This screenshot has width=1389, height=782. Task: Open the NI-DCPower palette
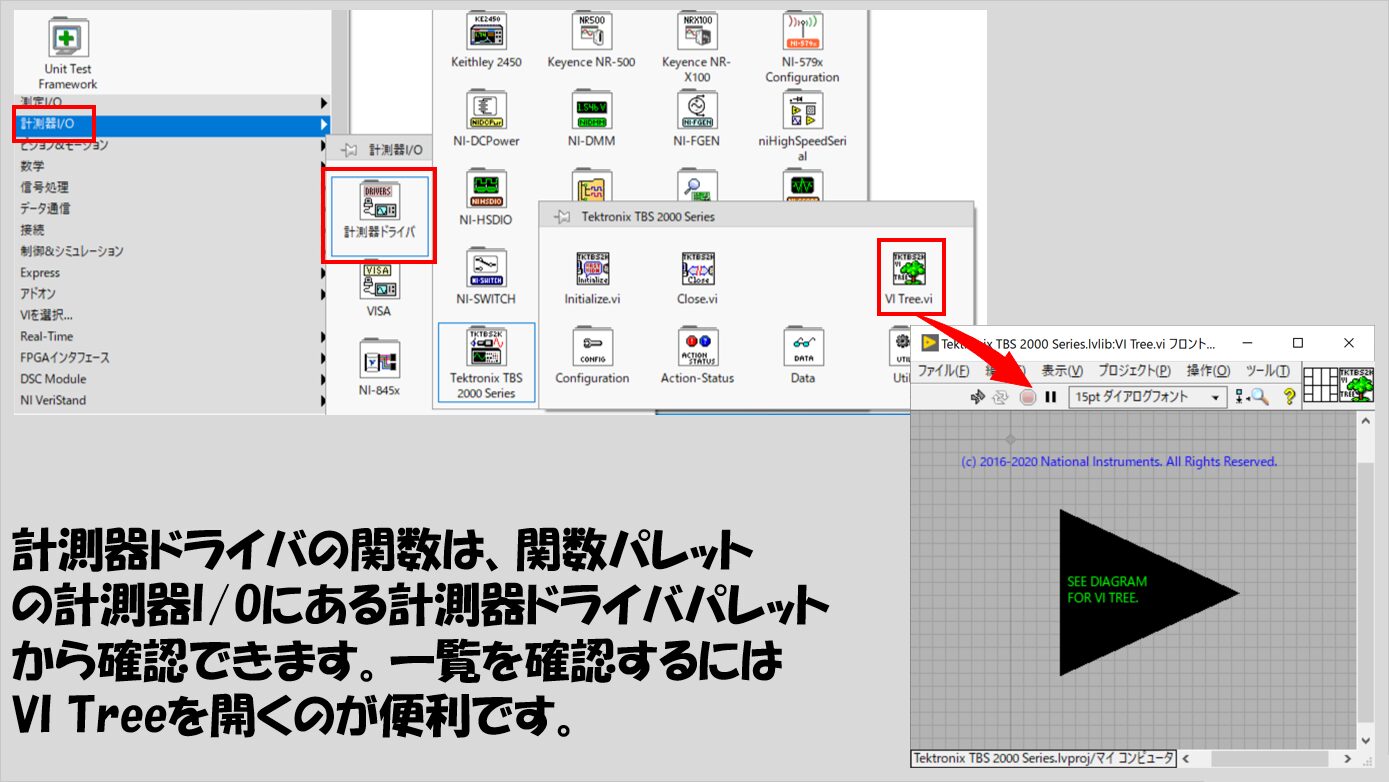point(488,119)
